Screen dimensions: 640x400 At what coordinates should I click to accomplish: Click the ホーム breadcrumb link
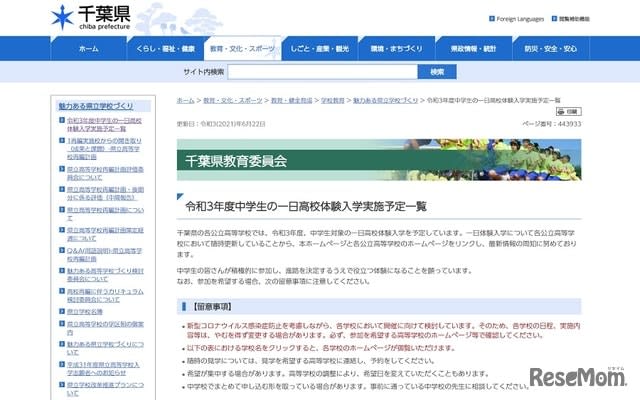185,100
